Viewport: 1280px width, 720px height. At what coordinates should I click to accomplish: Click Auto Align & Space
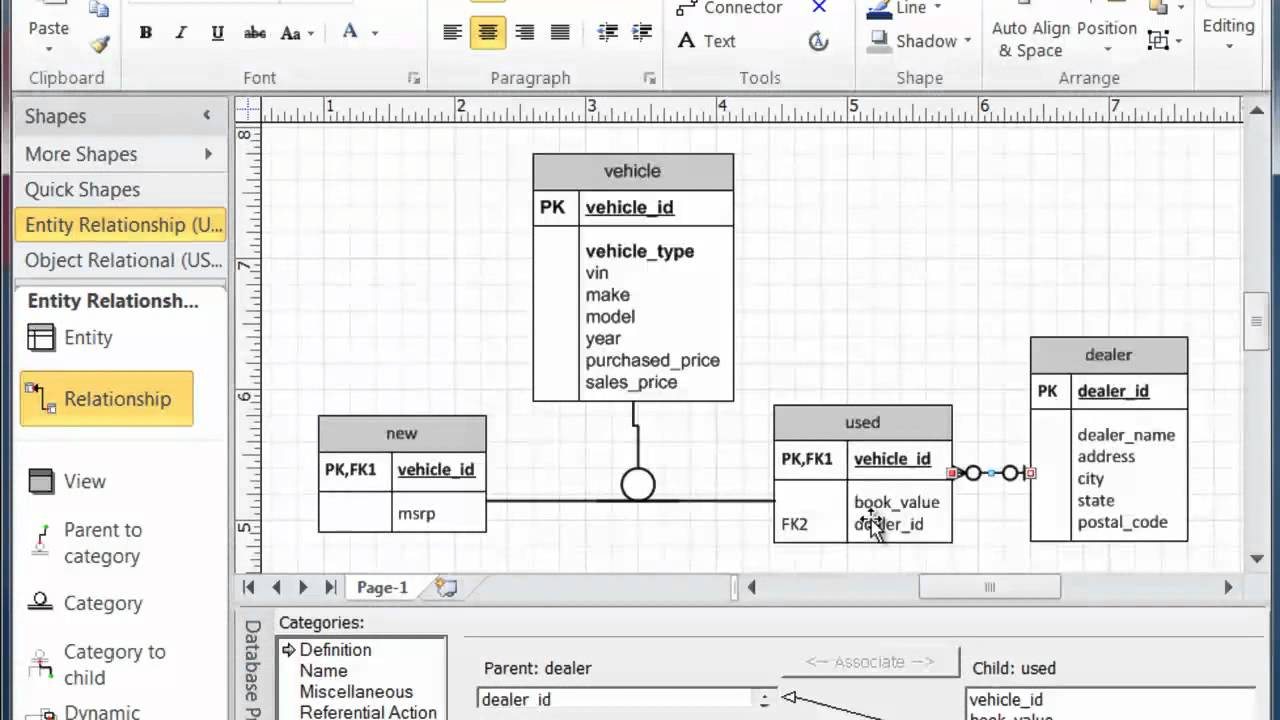click(1031, 39)
